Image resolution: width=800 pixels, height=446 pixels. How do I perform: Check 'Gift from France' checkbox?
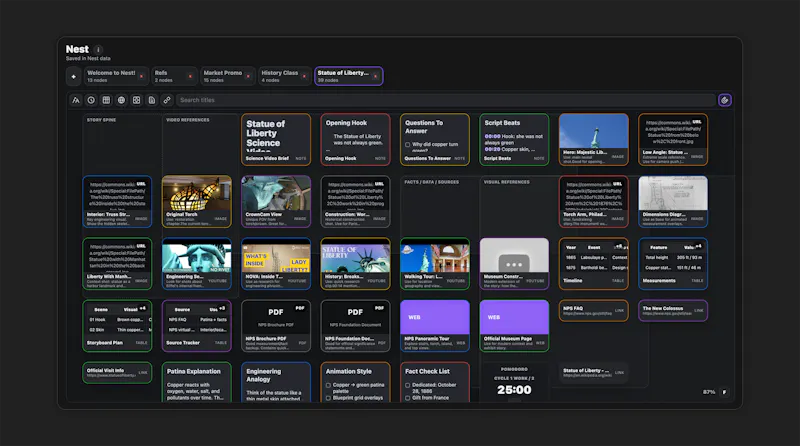pyautogui.click(x=408, y=398)
